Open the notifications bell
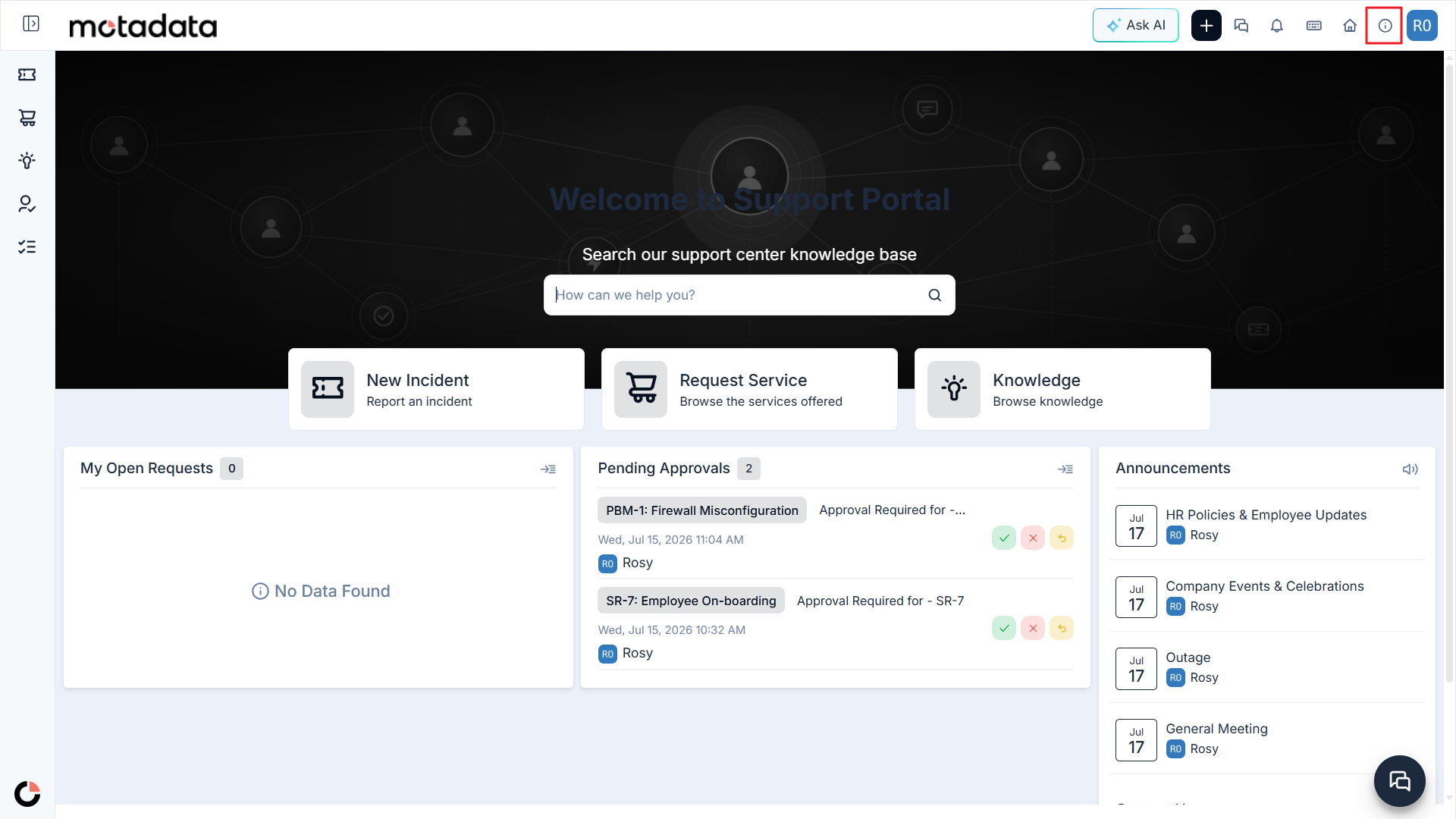This screenshot has height=819, width=1456. point(1277,25)
